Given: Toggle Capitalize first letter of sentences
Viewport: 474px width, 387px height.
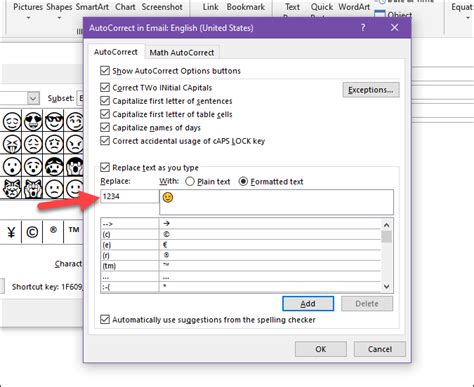Looking at the screenshot, I should click(105, 101).
